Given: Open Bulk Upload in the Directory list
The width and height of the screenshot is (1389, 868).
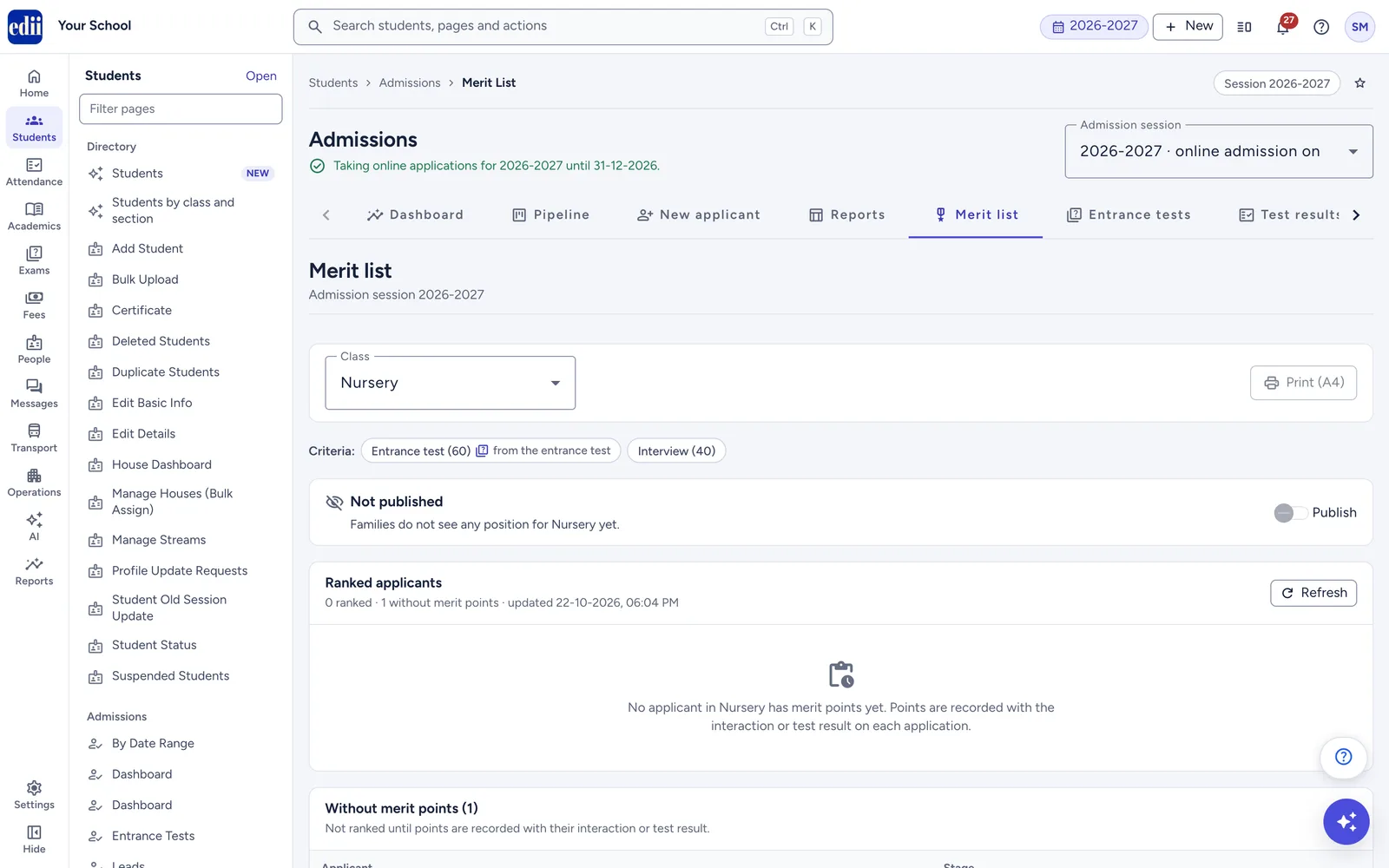Looking at the screenshot, I should pos(145,279).
